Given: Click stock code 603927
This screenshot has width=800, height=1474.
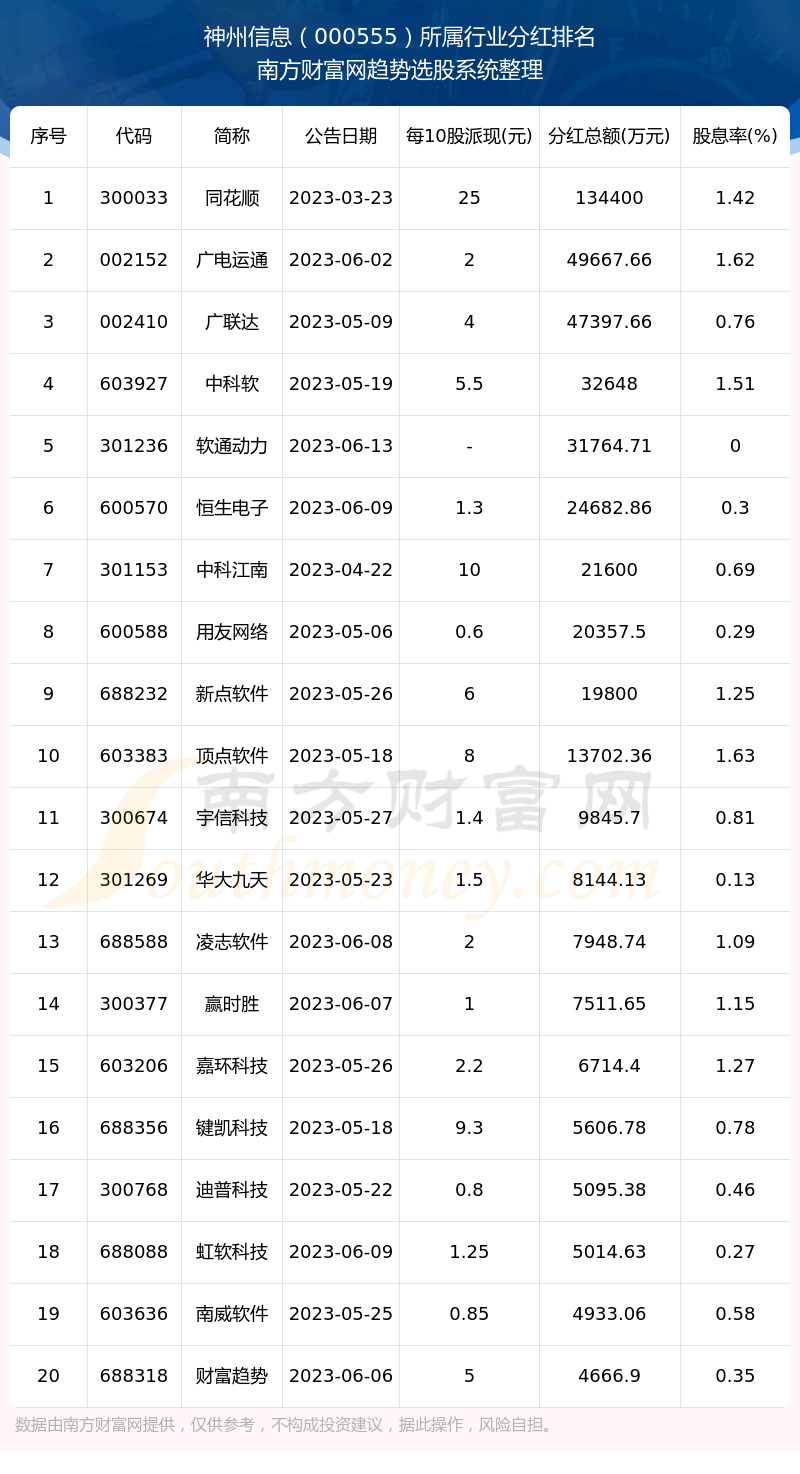Looking at the screenshot, I should tap(134, 384).
